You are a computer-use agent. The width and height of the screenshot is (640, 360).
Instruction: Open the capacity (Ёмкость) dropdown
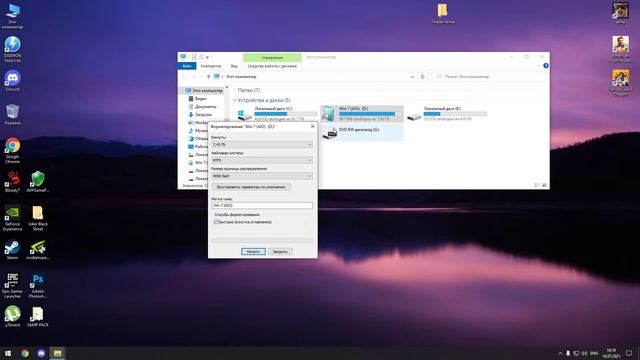262,144
